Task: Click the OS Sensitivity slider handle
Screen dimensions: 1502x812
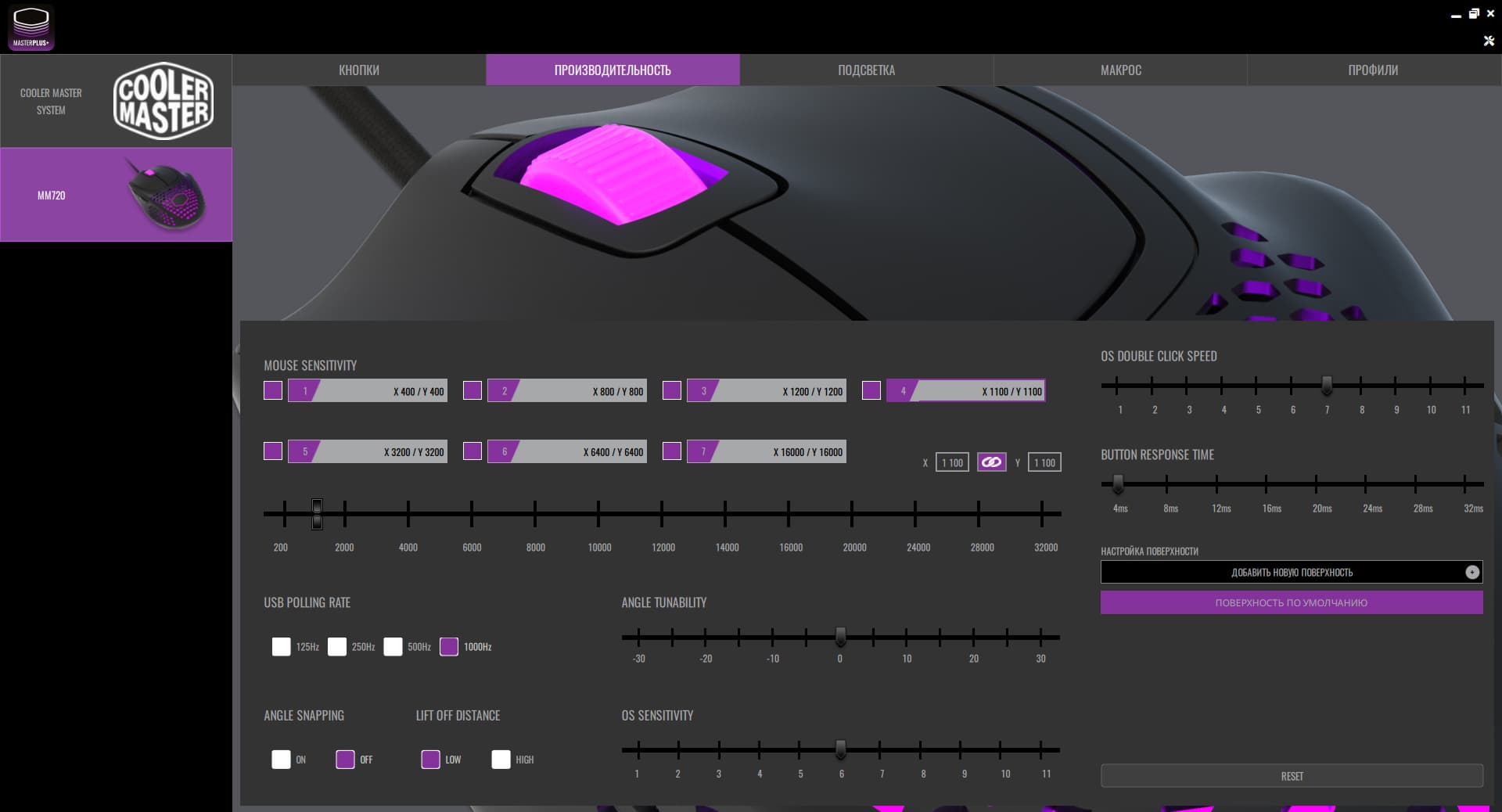Action: (840, 749)
